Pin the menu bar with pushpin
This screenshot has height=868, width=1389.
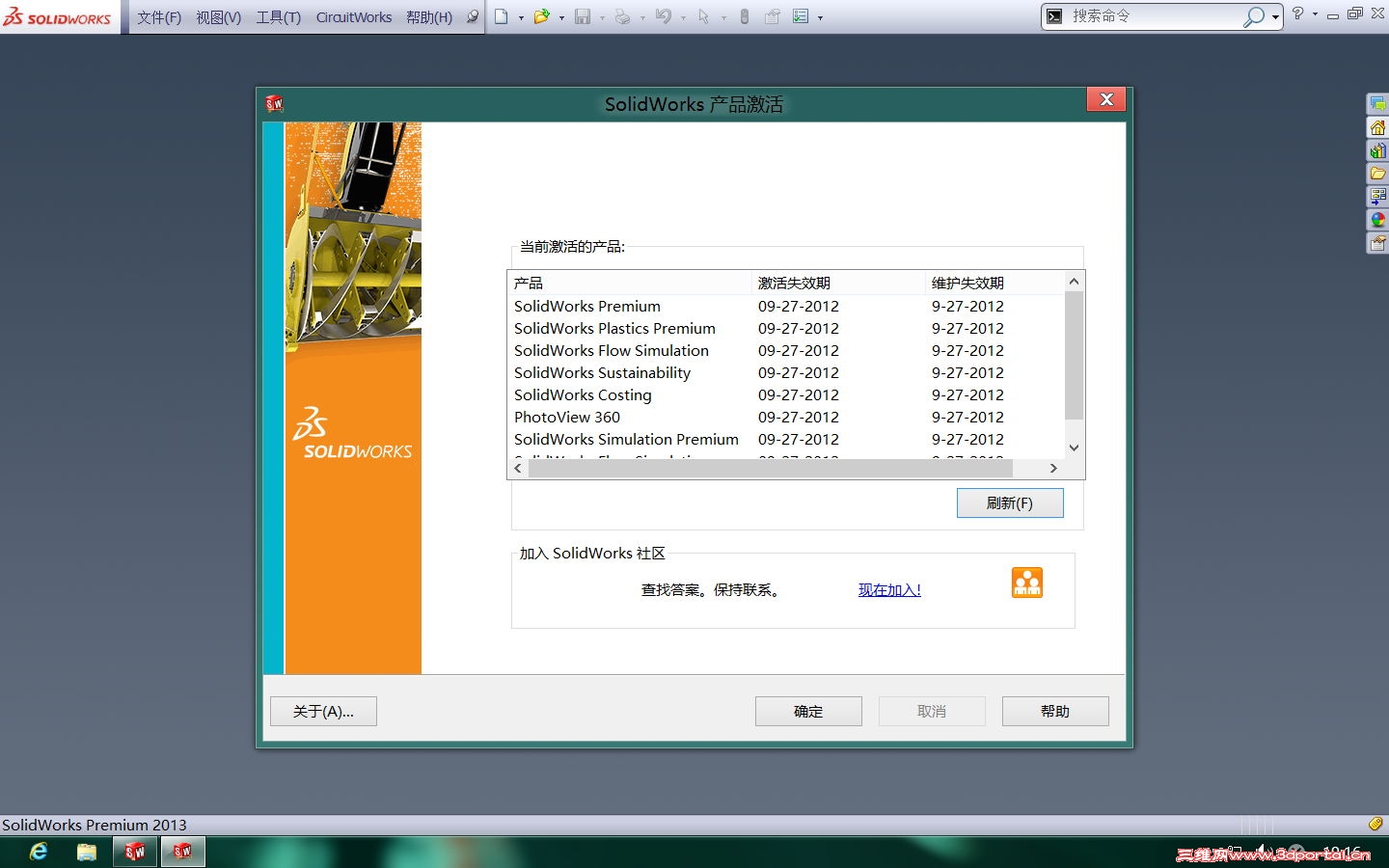tap(473, 16)
